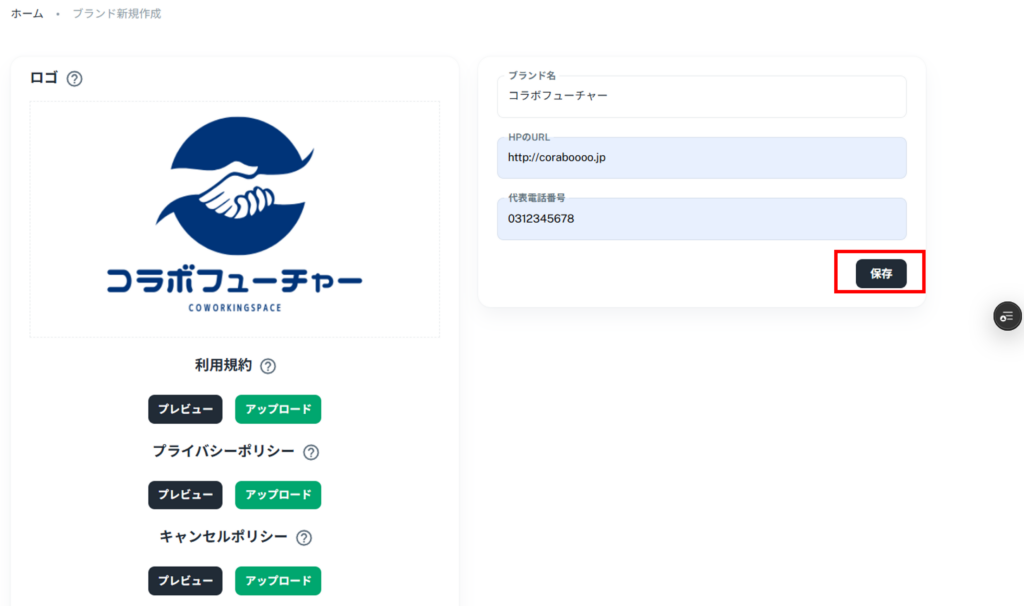This screenshot has height=606, width=1024.
Task: Preview the 利用規約 document
Action: (185, 409)
